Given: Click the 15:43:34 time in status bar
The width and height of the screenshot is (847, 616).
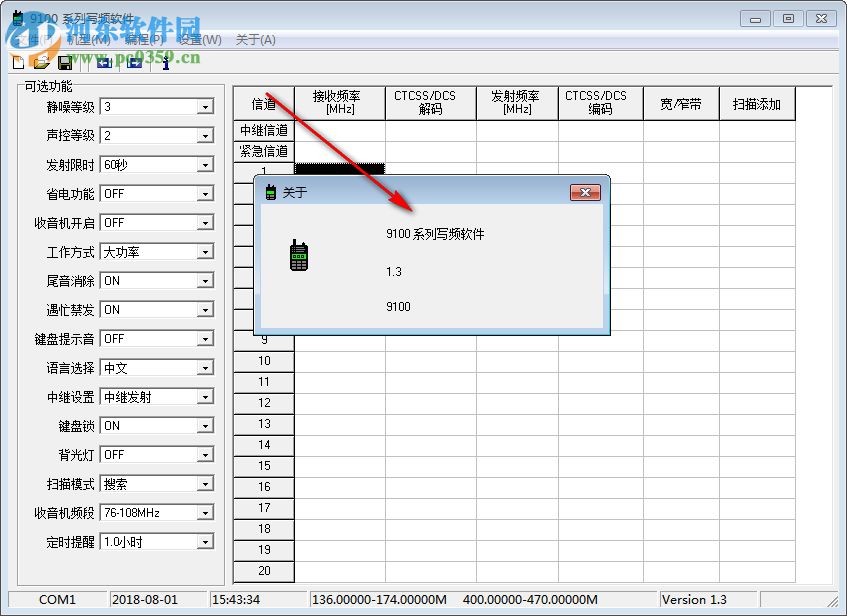Looking at the screenshot, I should pos(236,600).
